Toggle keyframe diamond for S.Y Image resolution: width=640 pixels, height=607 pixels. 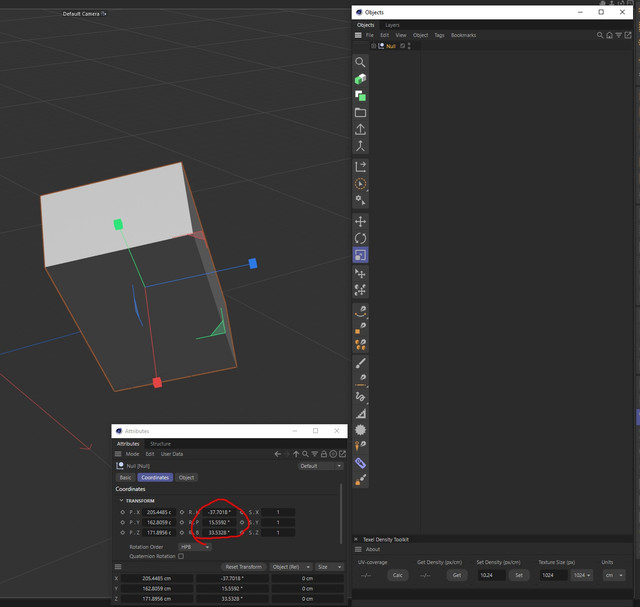(x=242, y=522)
